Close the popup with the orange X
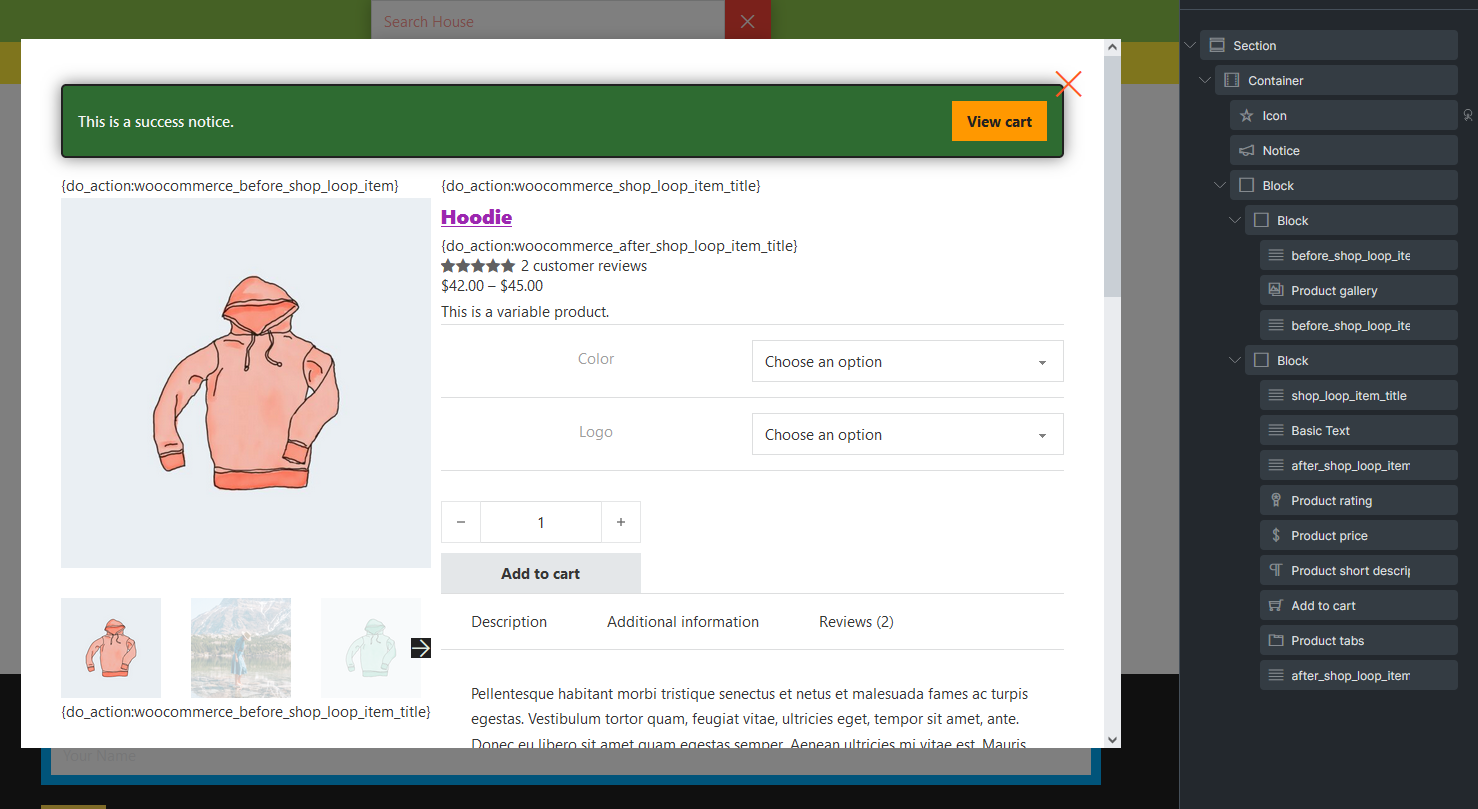This screenshot has height=809, width=1478. point(1068,84)
